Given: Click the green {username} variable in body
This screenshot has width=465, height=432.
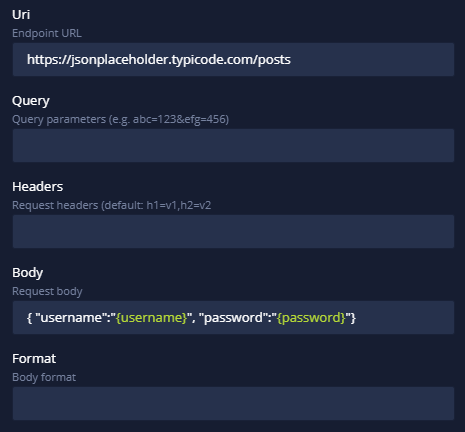Looking at the screenshot, I should (151, 318).
